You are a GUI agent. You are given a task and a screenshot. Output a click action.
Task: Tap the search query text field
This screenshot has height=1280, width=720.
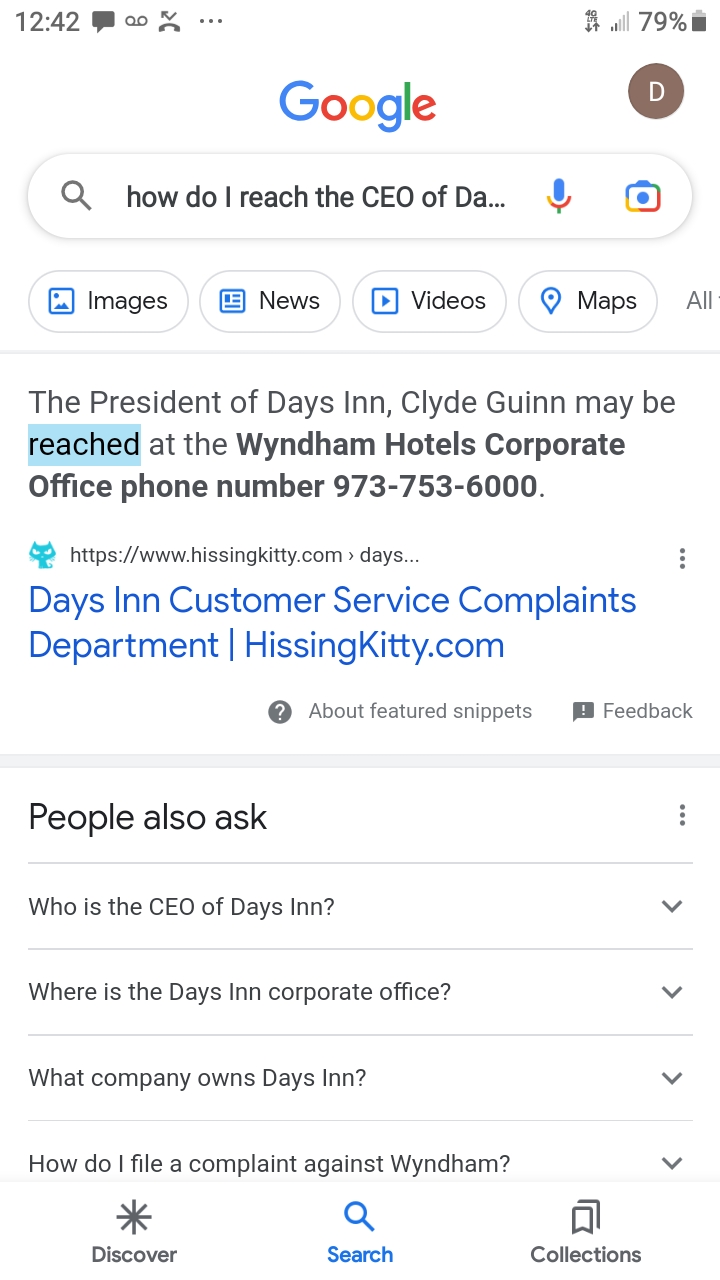316,197
